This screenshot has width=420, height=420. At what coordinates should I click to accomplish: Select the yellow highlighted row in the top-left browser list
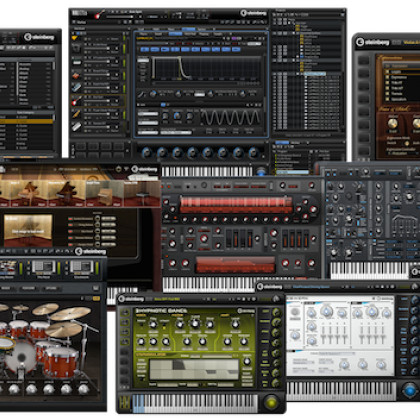(26, 122)
